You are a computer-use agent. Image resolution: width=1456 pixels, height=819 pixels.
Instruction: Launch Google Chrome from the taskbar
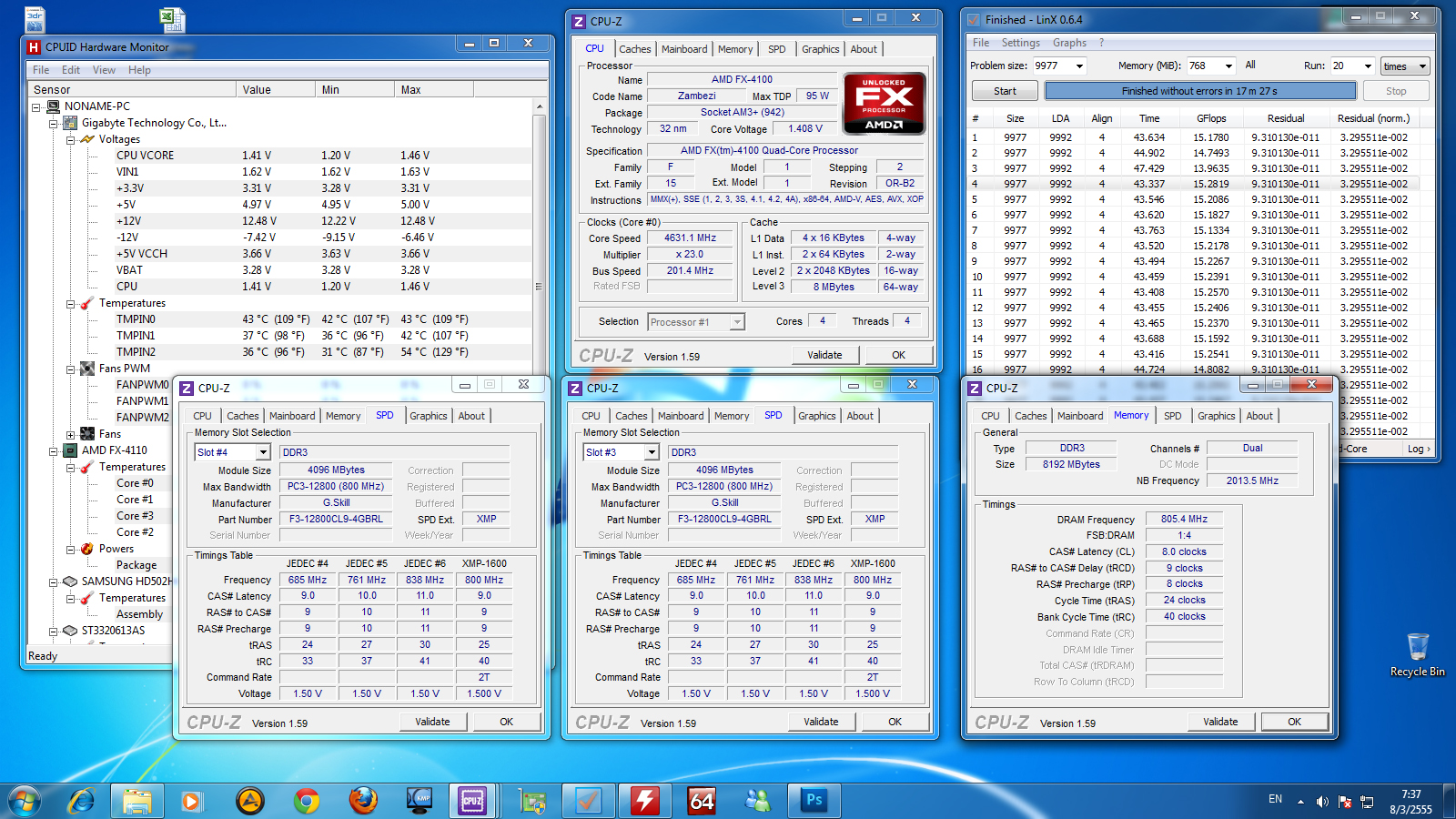[x=307, y=801]
